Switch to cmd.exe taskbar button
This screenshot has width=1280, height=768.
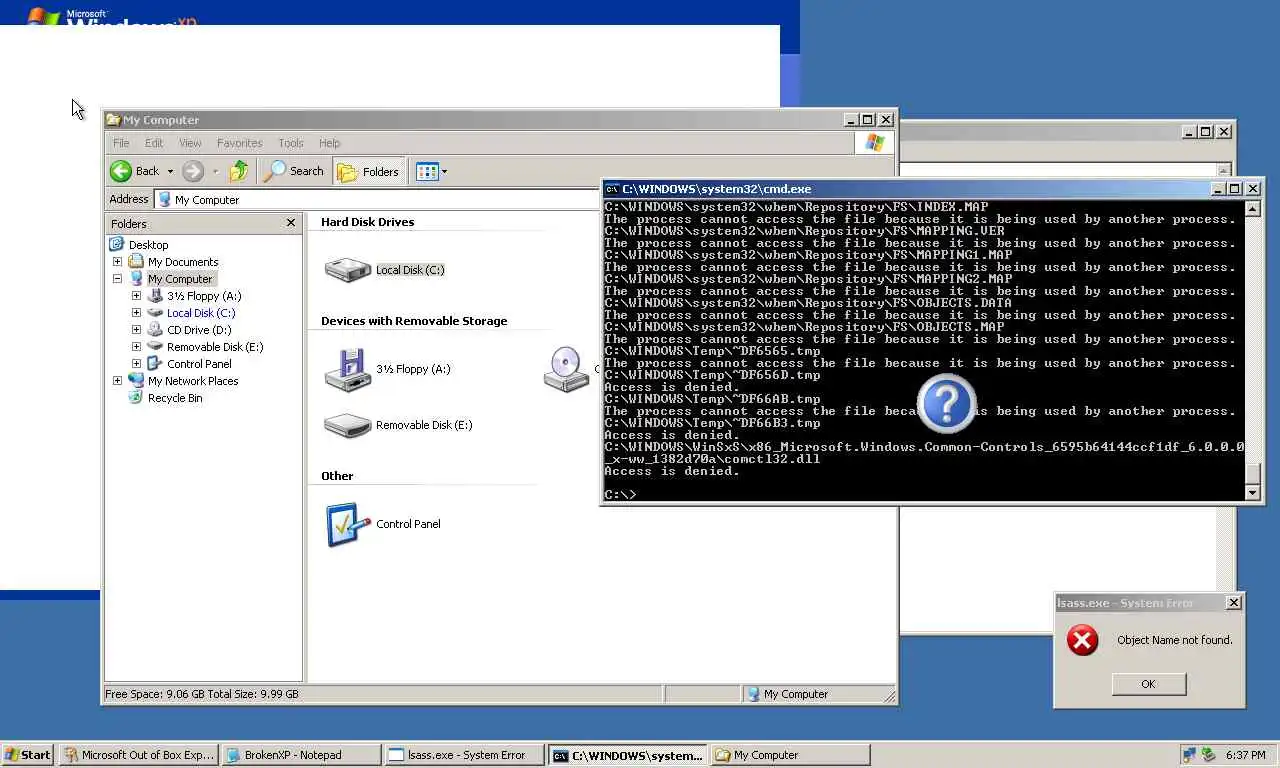[x=628, y=755]
